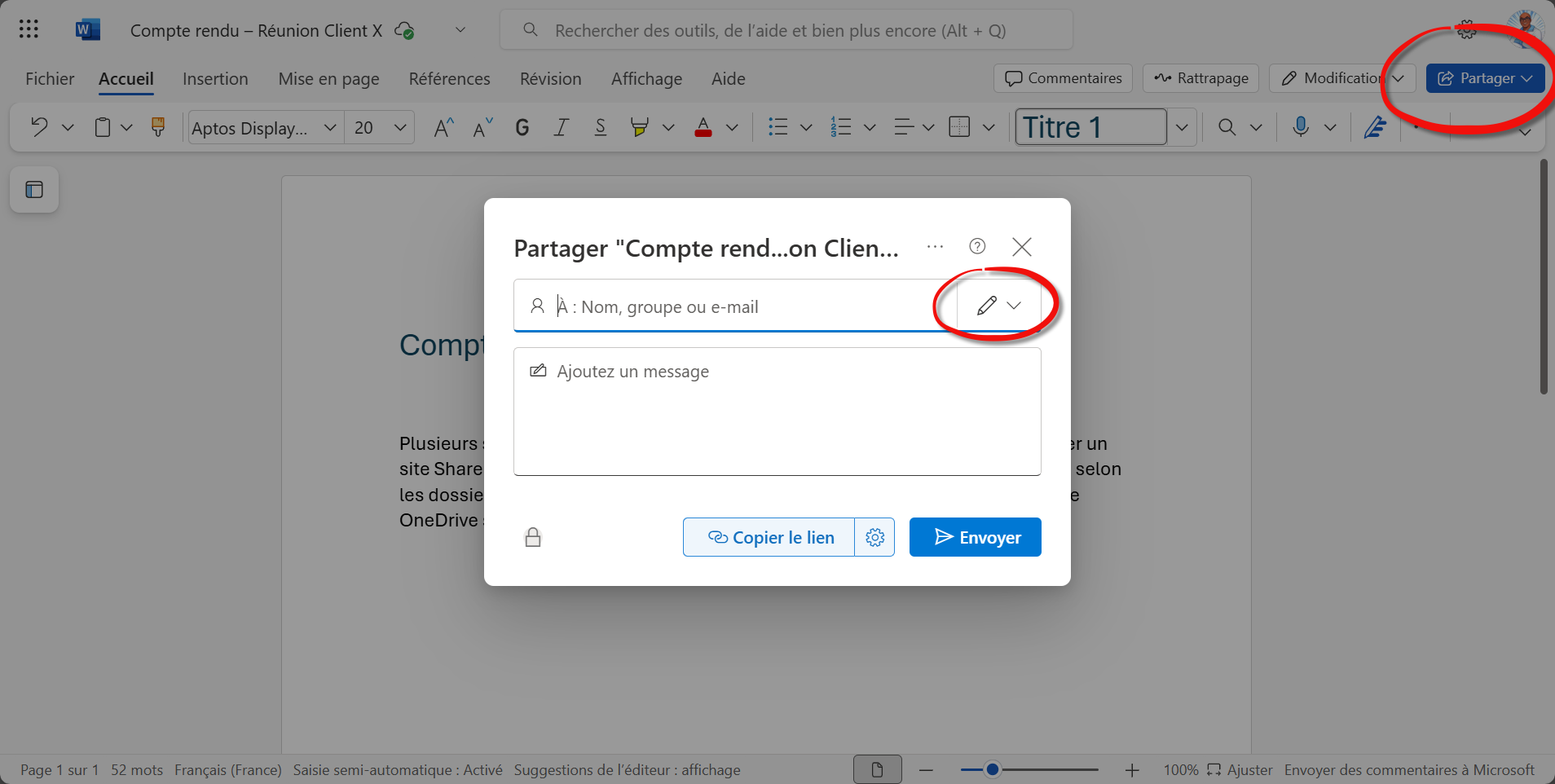
Task: Open the Insertion ribbon tab
Action: pos(215,79)
